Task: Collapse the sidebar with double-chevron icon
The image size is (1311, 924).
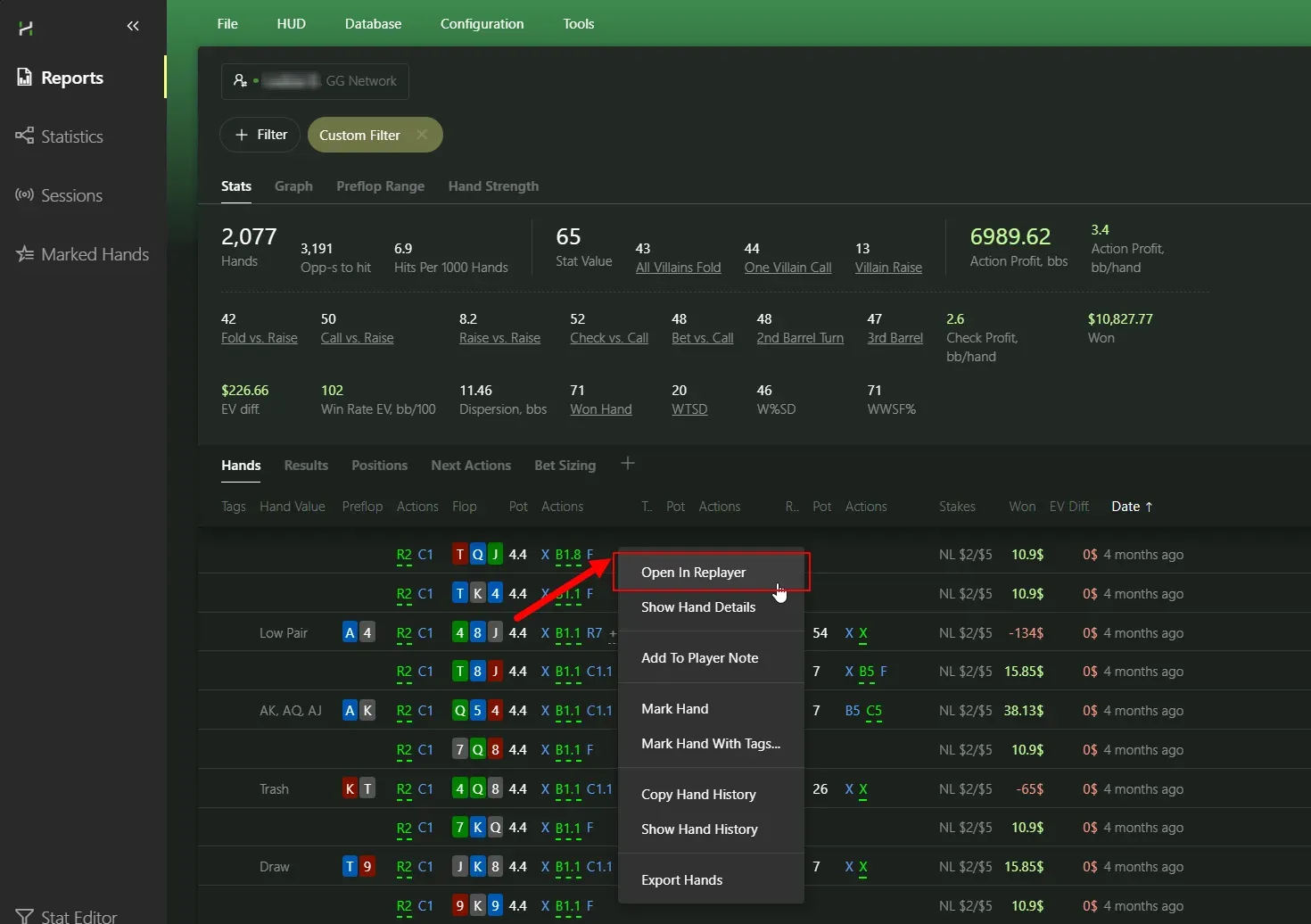Action: tap(133, 26)
